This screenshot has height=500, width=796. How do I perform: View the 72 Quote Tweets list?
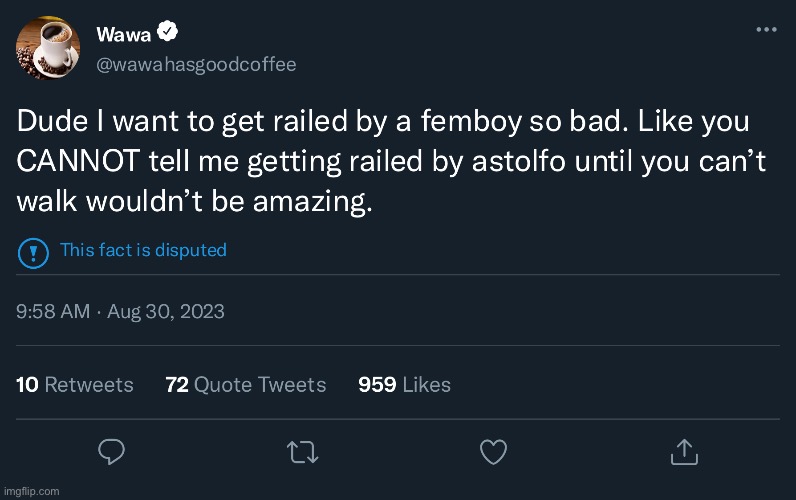[245, 384]
